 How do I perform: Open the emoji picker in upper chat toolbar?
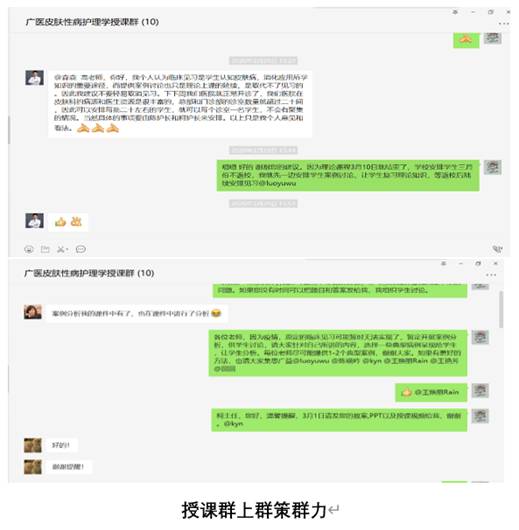(29, 249)
